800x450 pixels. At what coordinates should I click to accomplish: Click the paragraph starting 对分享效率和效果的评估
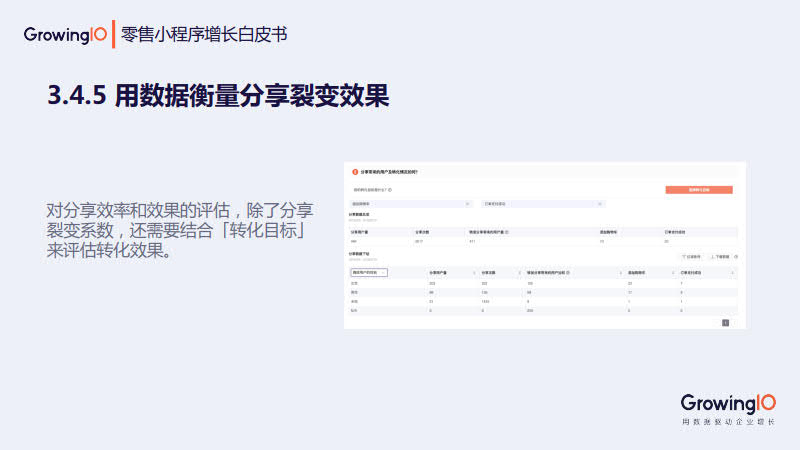180,230
